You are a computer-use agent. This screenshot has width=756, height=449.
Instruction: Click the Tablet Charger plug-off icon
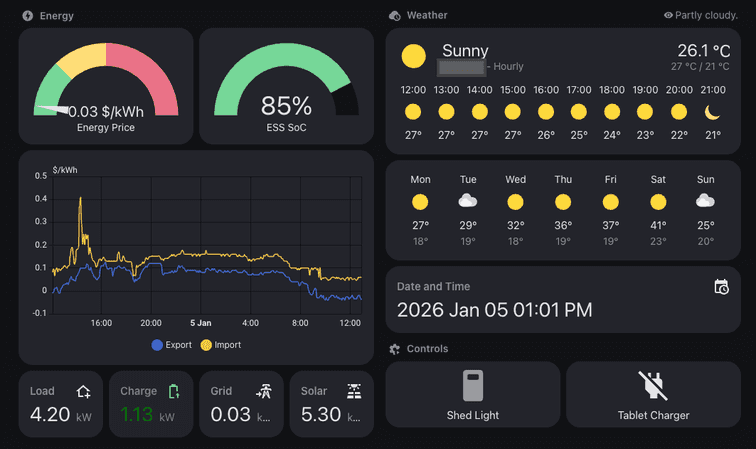tap(653, 386)
